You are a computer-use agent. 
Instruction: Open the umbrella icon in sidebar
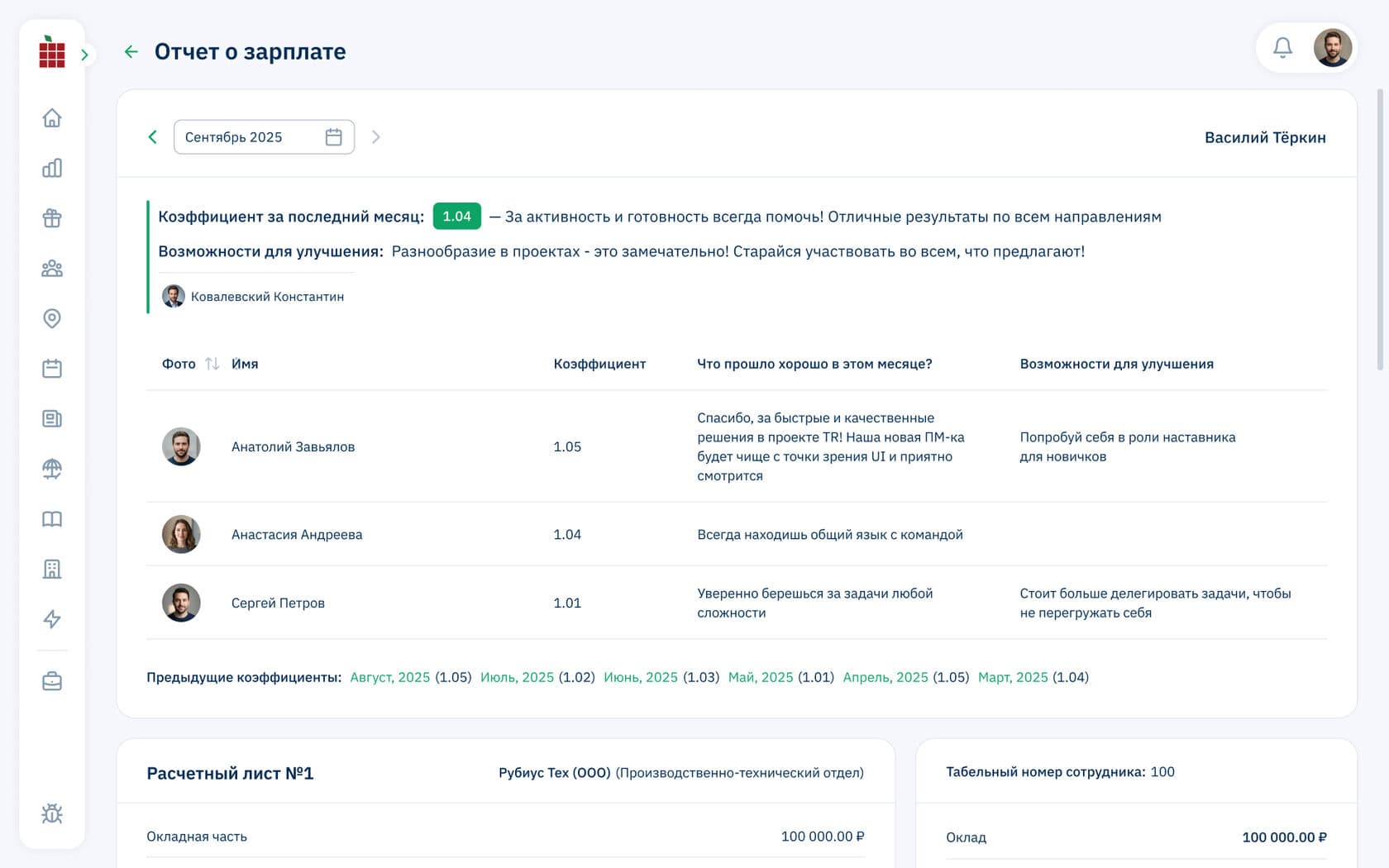point(52,469)
